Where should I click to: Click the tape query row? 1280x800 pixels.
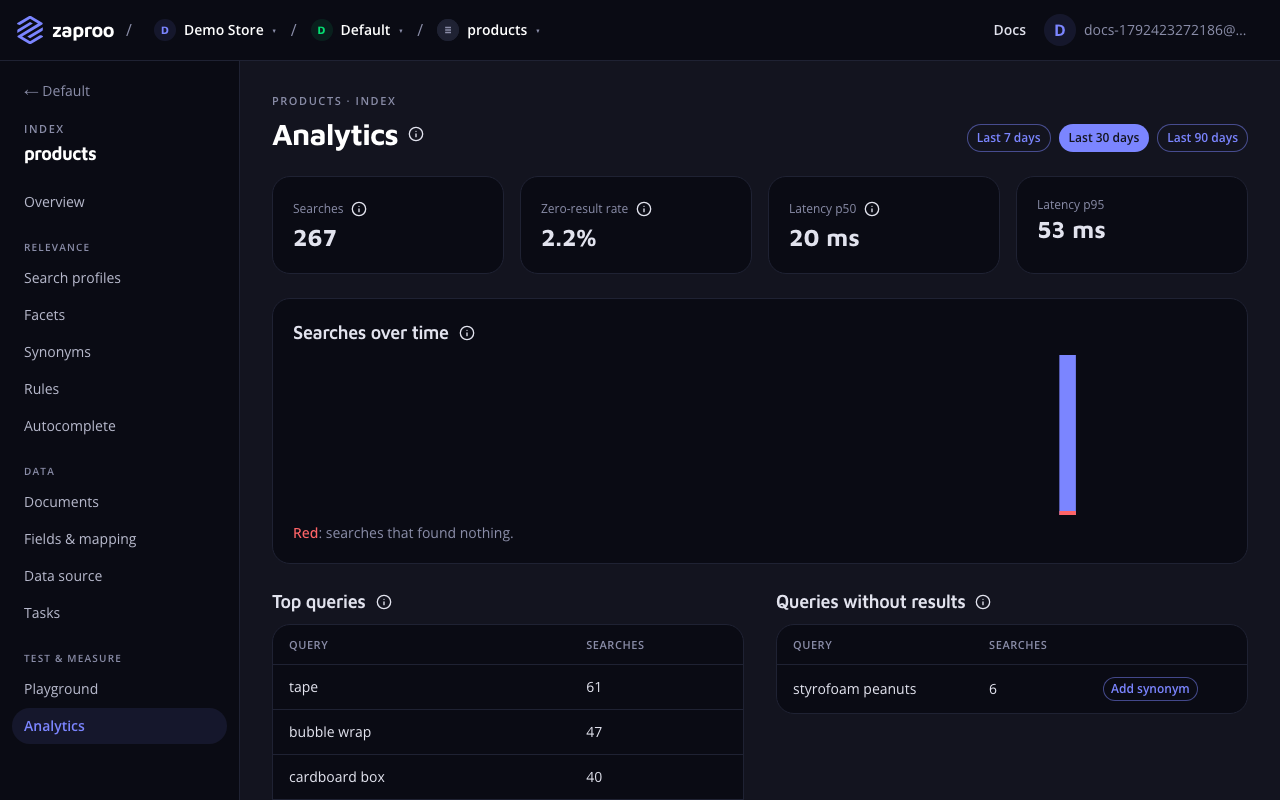508,687
